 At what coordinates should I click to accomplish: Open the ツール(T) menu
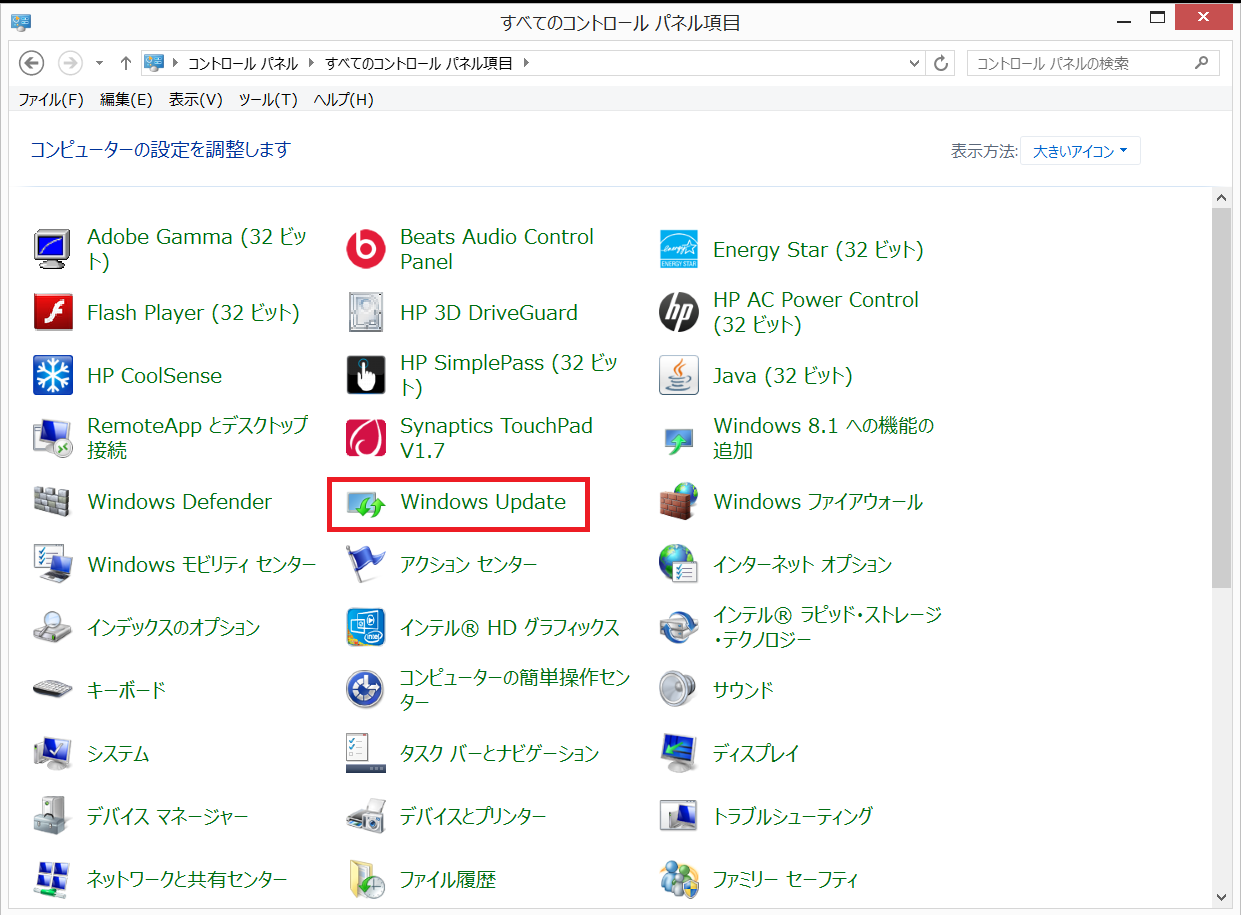268,99
